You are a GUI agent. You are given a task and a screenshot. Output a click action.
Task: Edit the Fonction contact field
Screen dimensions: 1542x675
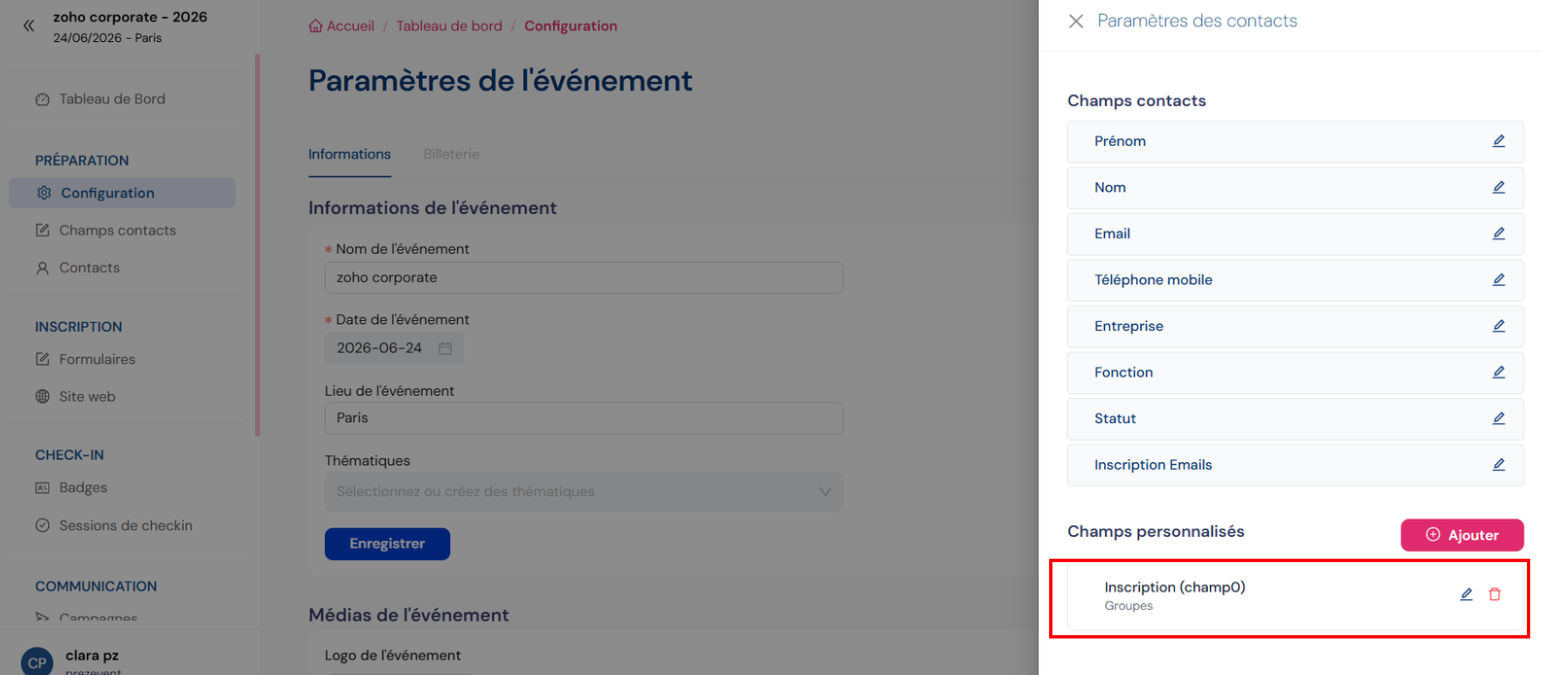[1498, 372]
